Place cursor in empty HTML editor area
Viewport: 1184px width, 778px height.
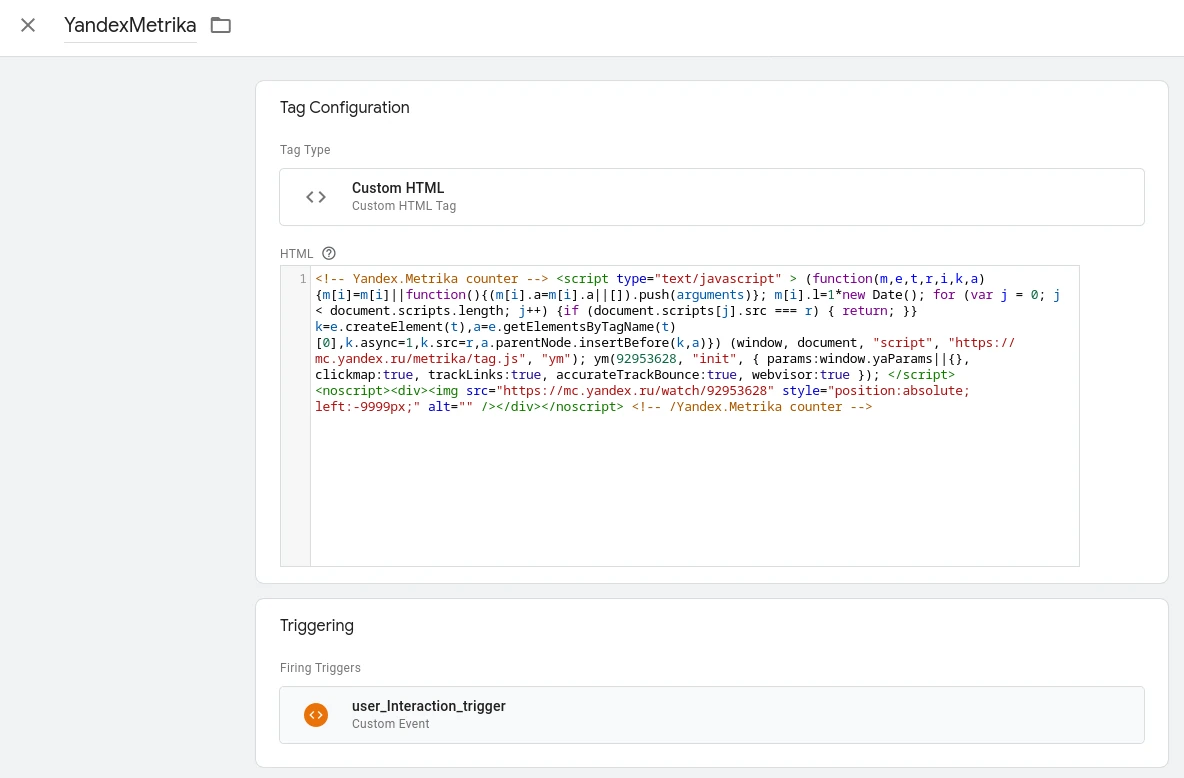coord(694,490)
